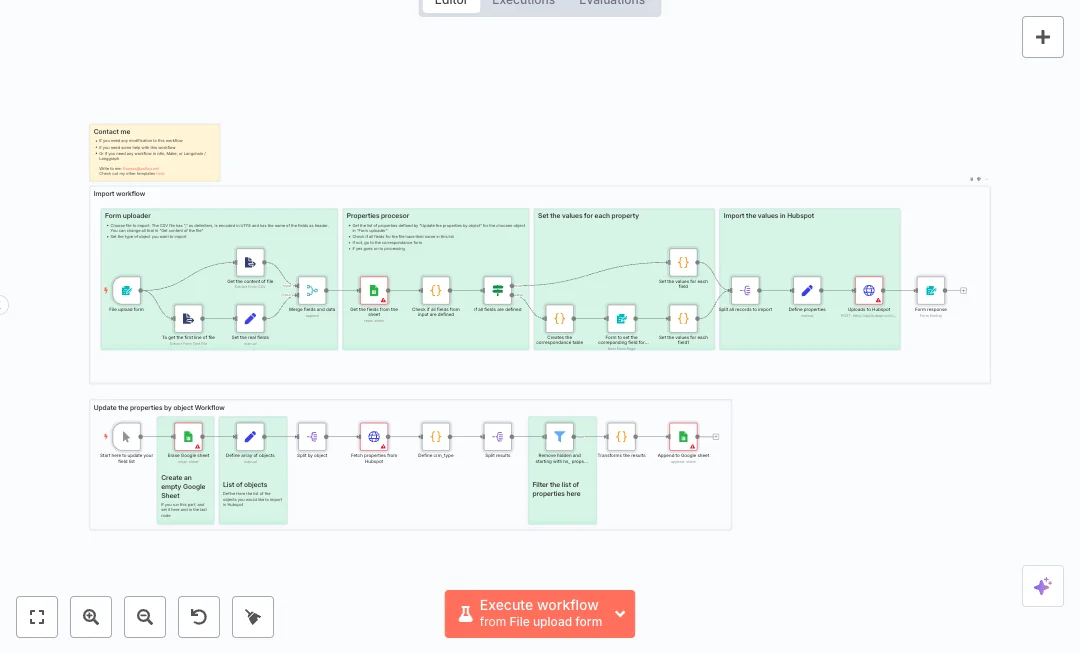Click the "If all fields are defined" switch node

(497, 290)
